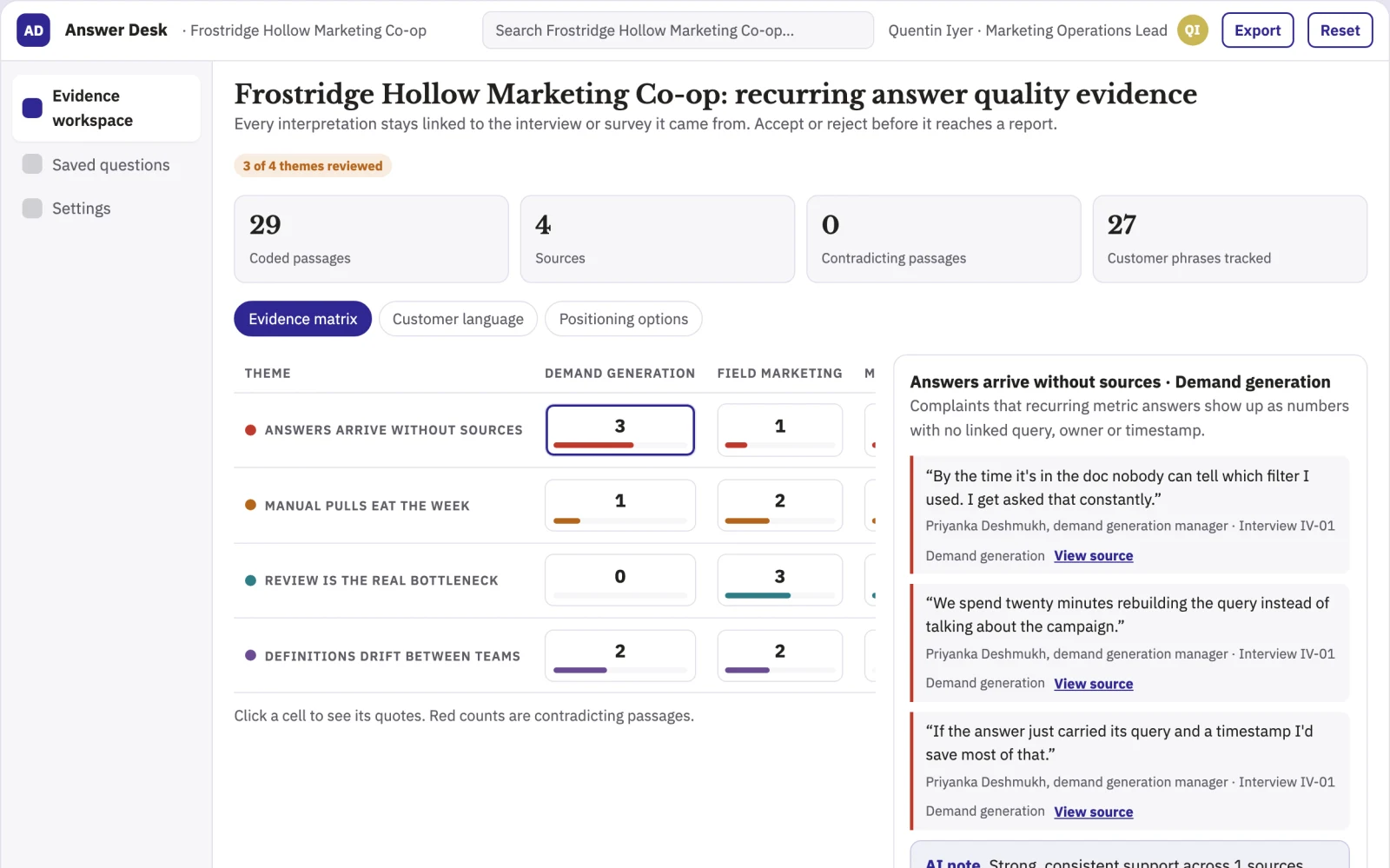The image size is (1390, 868).
Task: Open the Positioning options tab
Action: 624,319
